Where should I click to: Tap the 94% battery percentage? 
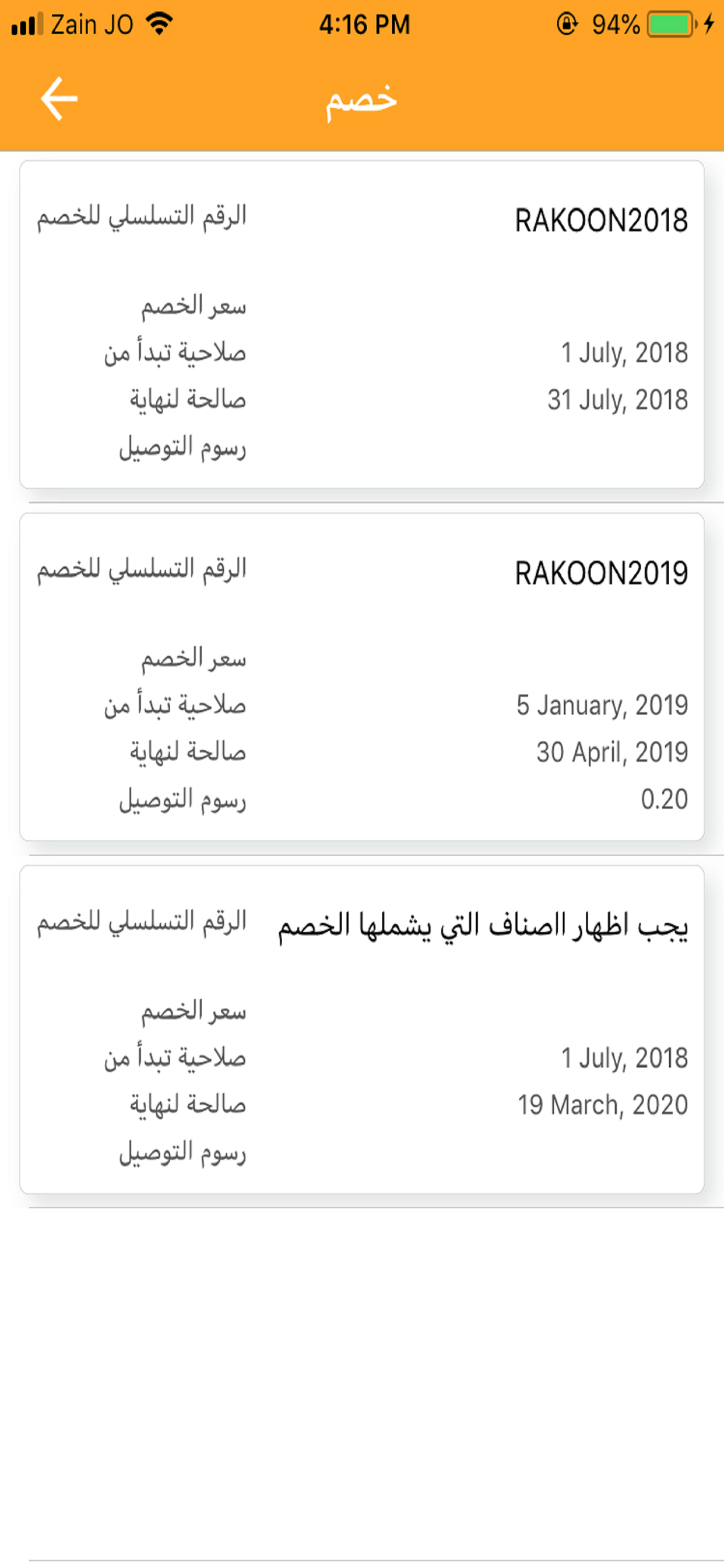[616, 25]
